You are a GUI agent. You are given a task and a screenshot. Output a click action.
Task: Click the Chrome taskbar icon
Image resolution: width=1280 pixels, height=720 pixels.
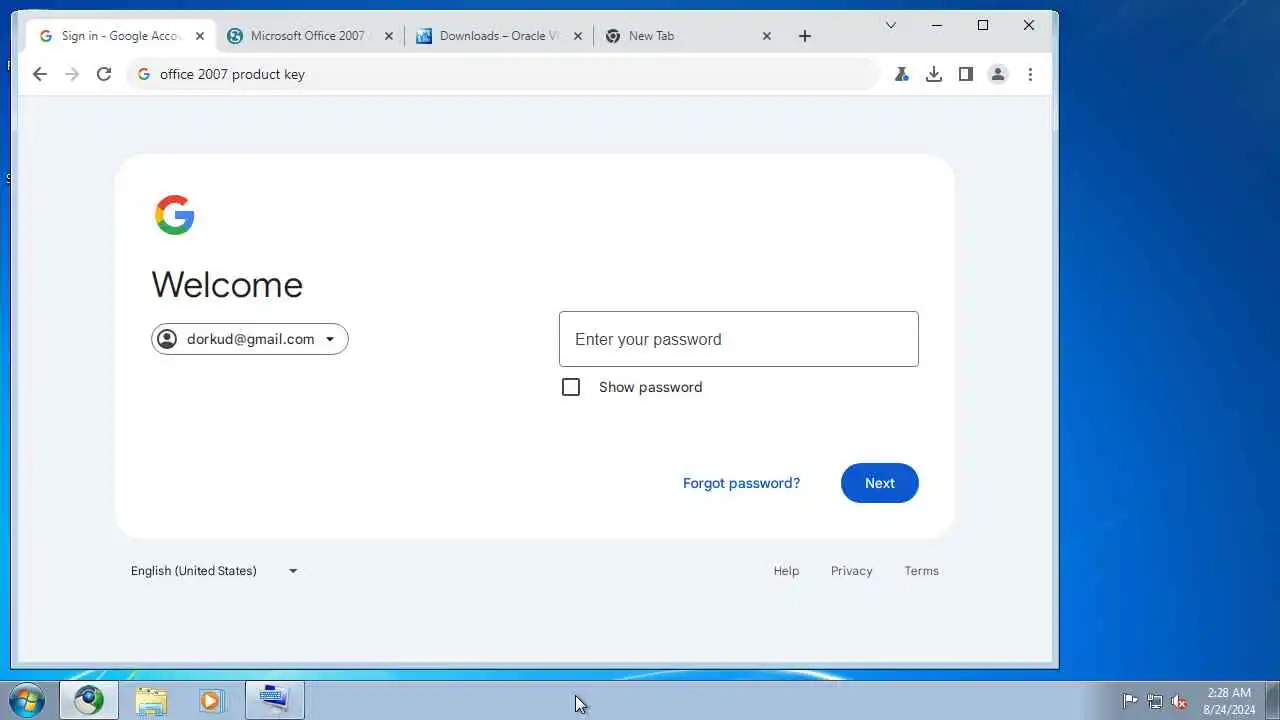pos(89,700)
